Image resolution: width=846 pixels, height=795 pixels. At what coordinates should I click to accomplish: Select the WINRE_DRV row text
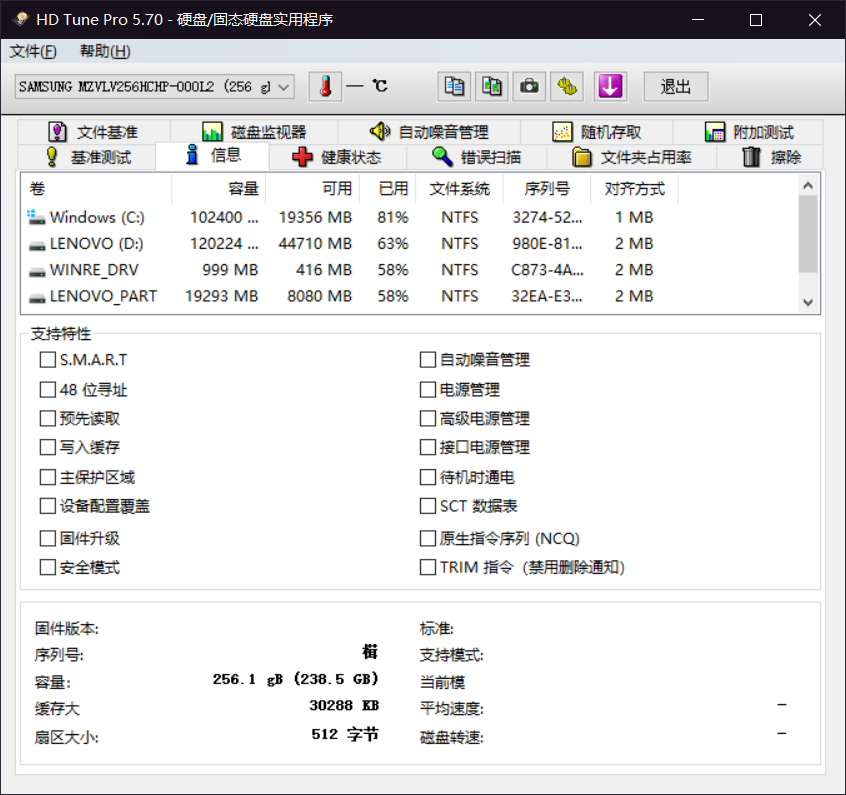click(94, 269)
